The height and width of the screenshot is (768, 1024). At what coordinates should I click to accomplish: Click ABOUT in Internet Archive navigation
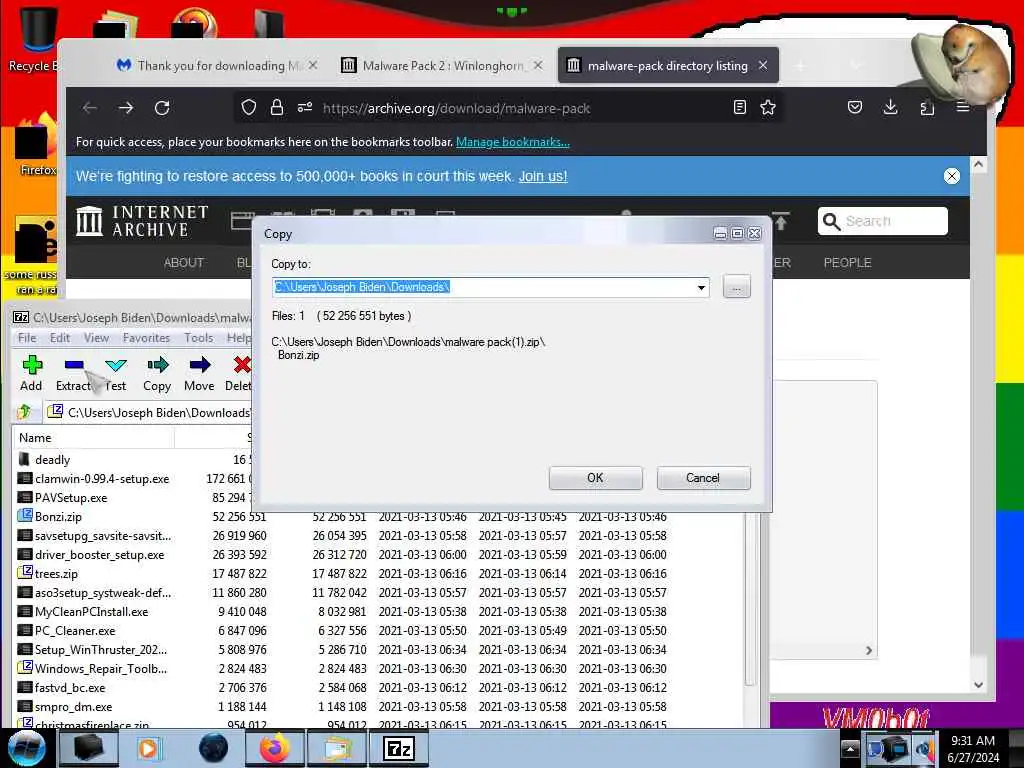point(184,263)
